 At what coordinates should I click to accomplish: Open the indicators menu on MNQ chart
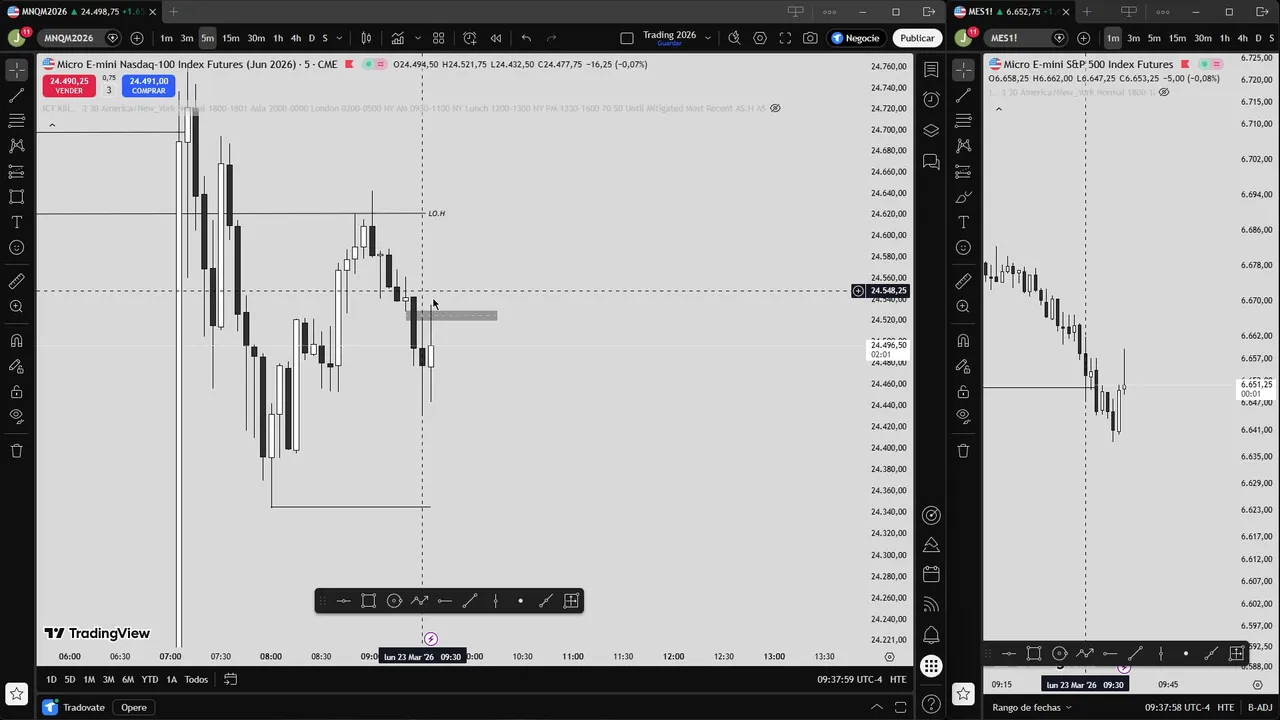point(398,38)
